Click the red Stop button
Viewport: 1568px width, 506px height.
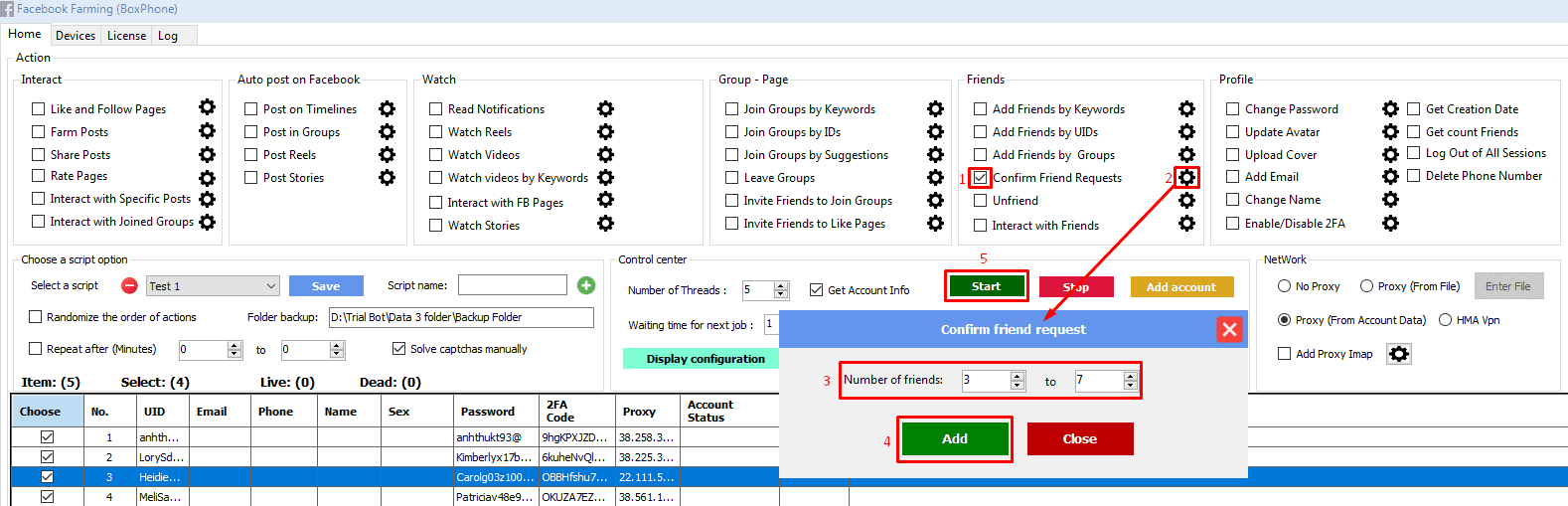(1076, 287)
